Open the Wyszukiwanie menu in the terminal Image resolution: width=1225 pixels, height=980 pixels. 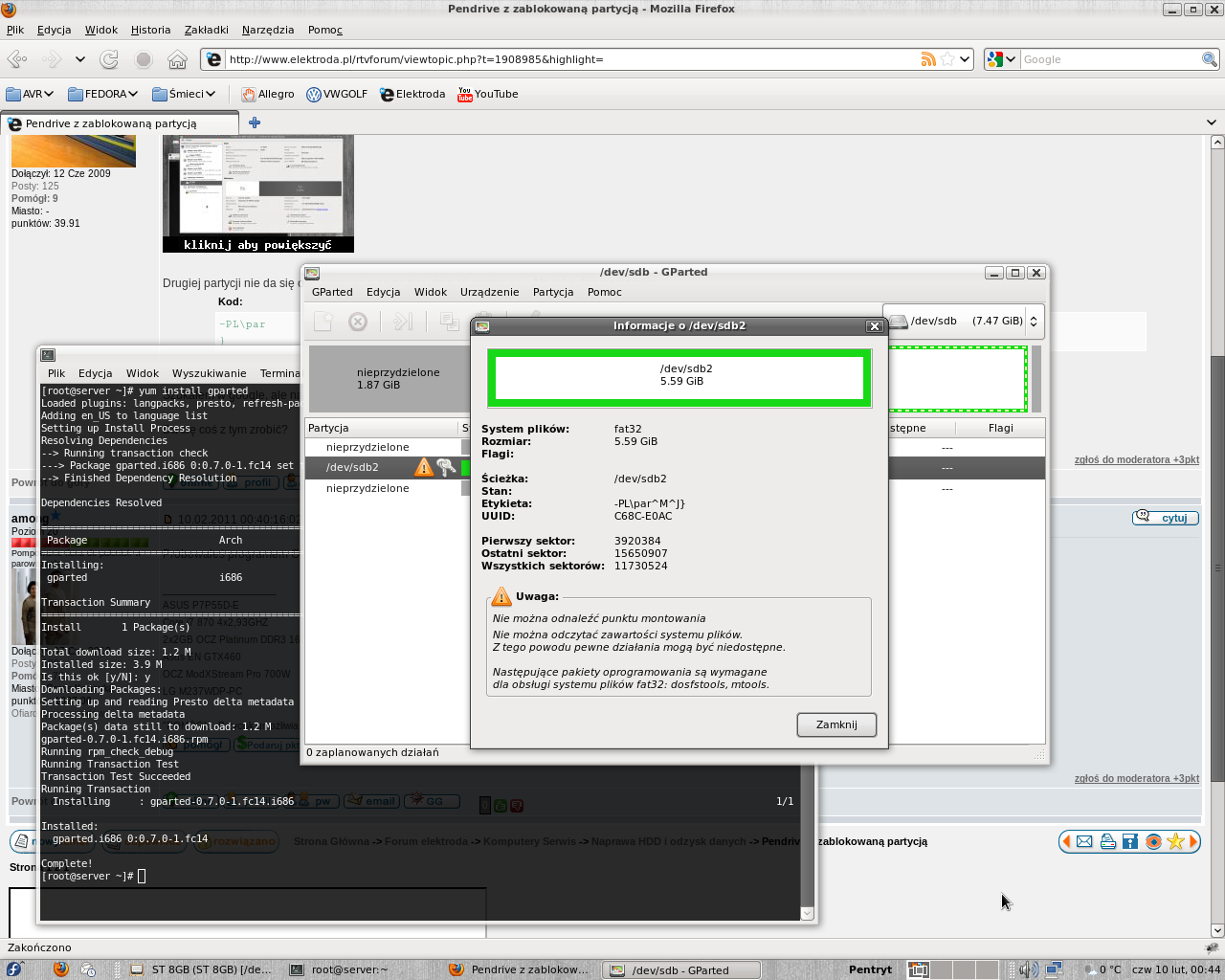210,373
